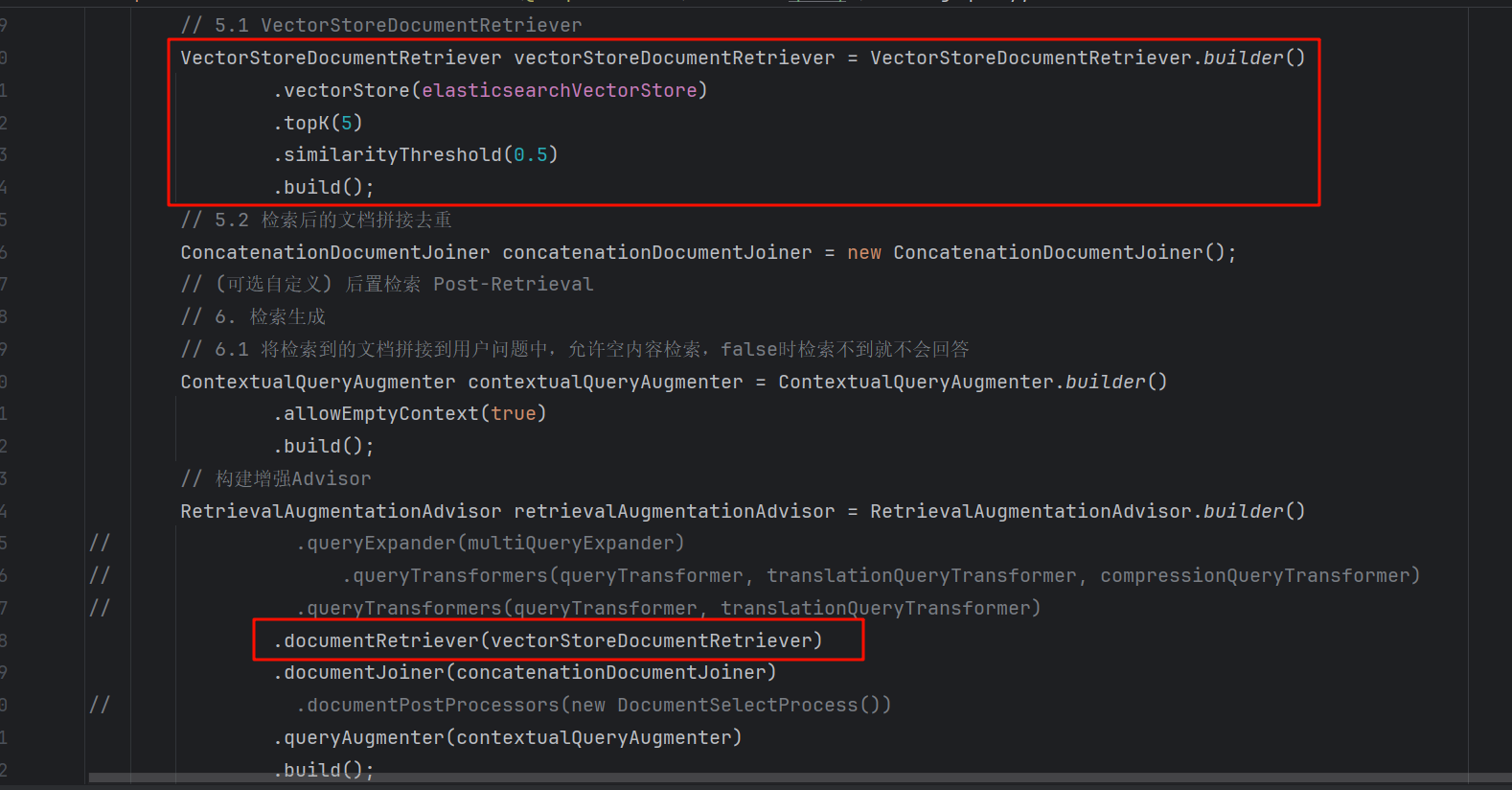Click '.build();' below allowEmptyContext line
The width and height of the screenshot is (1512, 790).
(x=324, y=446)
